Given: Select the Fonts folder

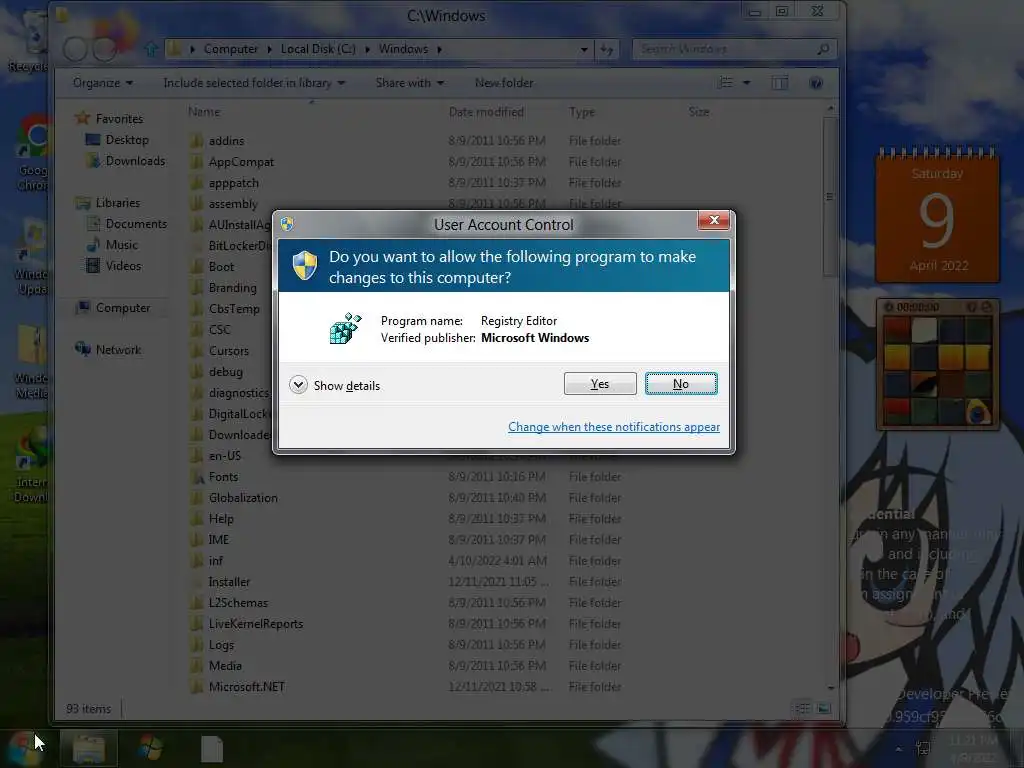Looking at the screenshot, I should (x=223, y=477).
